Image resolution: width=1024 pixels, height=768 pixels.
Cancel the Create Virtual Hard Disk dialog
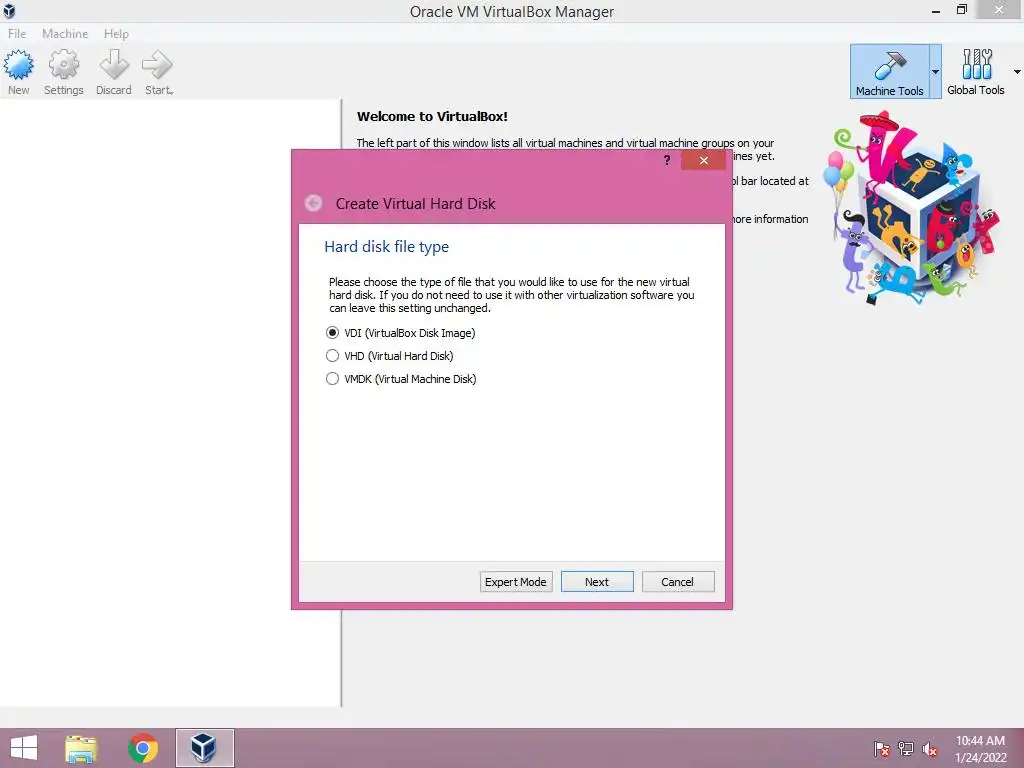pyautogui.click(x=678, y=582)
